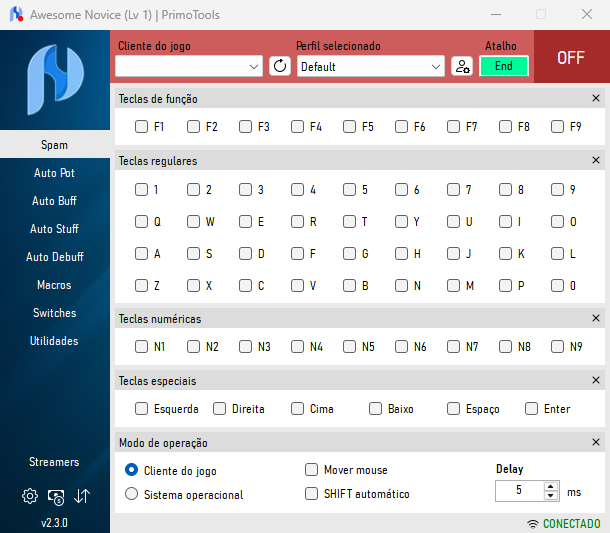Click the refresh game client list icon
The height and width of the screenshot is (533, 610).
tap(279, 67)
